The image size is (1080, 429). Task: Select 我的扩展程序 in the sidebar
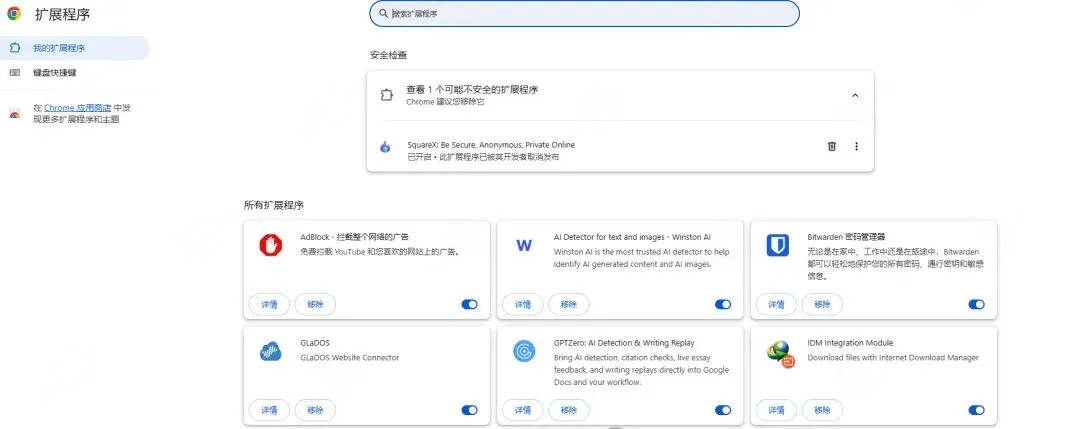coord(74,48)
